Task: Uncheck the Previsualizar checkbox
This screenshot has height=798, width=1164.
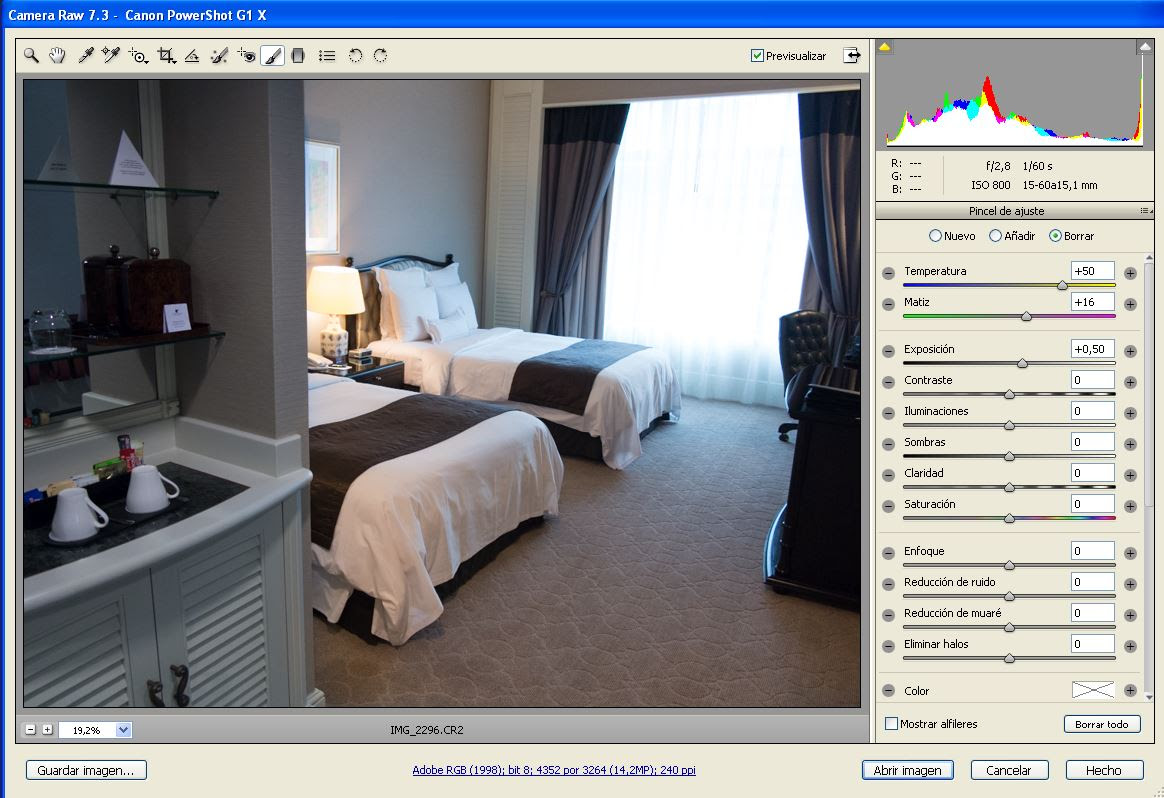Action: point(757,56)
